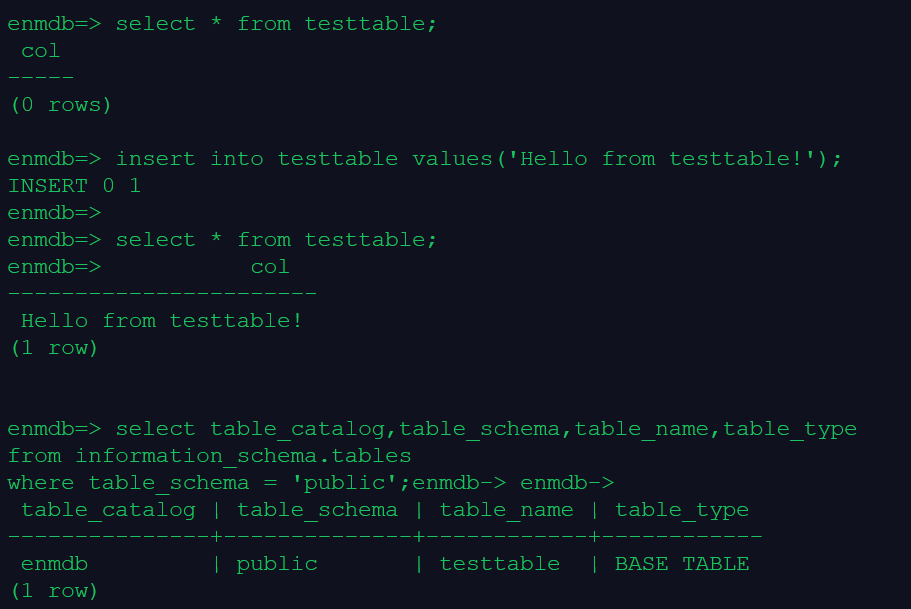Viewport: 911px width, 609px height.
Task: Click the (0 rows) result text
Action: pyautogui.click(x=59, y=105)
